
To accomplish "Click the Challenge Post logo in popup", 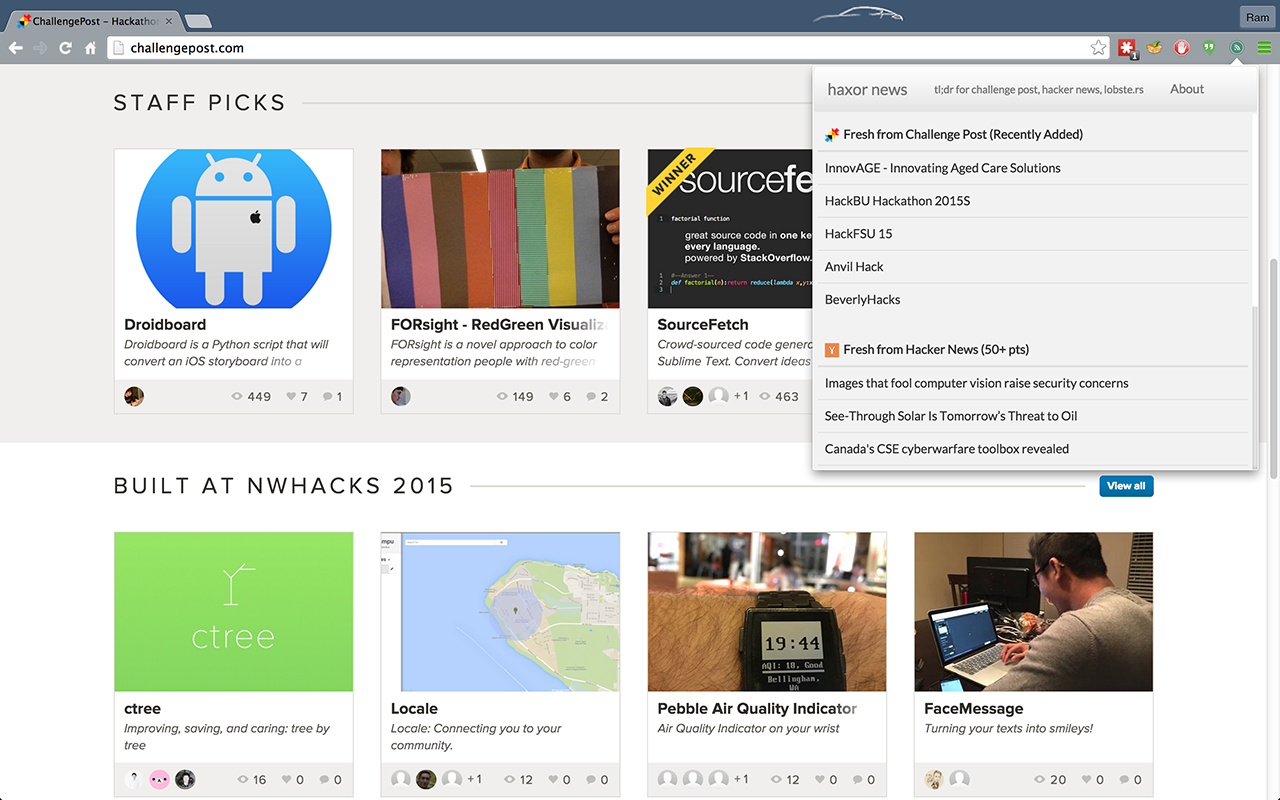I will pos(831,134).
